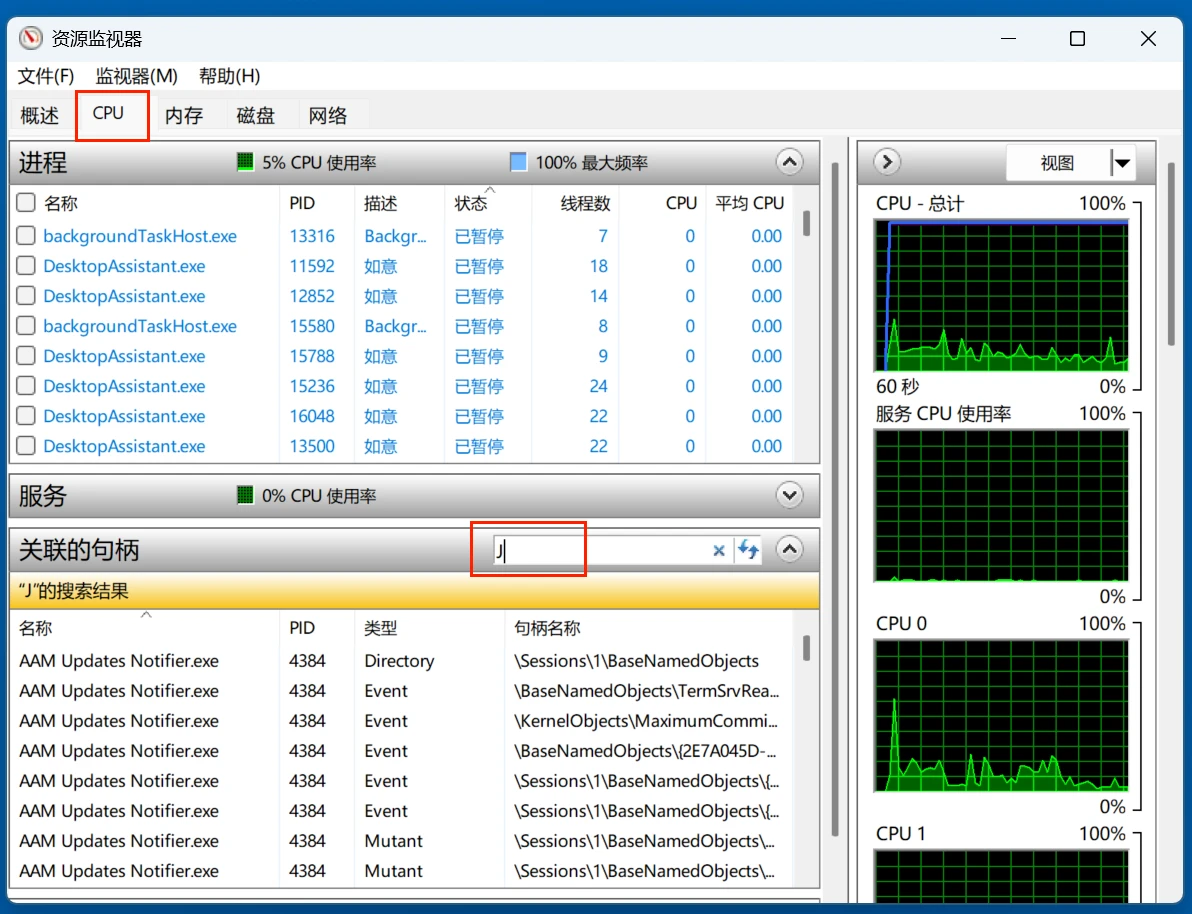The height and width of the screenshot is (914, 1192).
Task: Click the 视图 button in graph pane
Action: point(1057,163)
